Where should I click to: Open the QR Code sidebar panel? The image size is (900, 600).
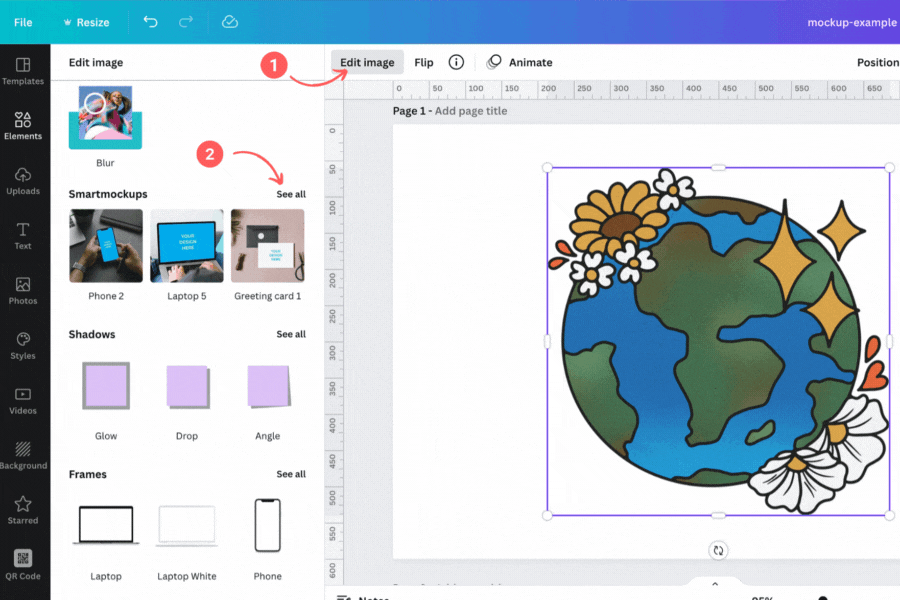(23, 565)
